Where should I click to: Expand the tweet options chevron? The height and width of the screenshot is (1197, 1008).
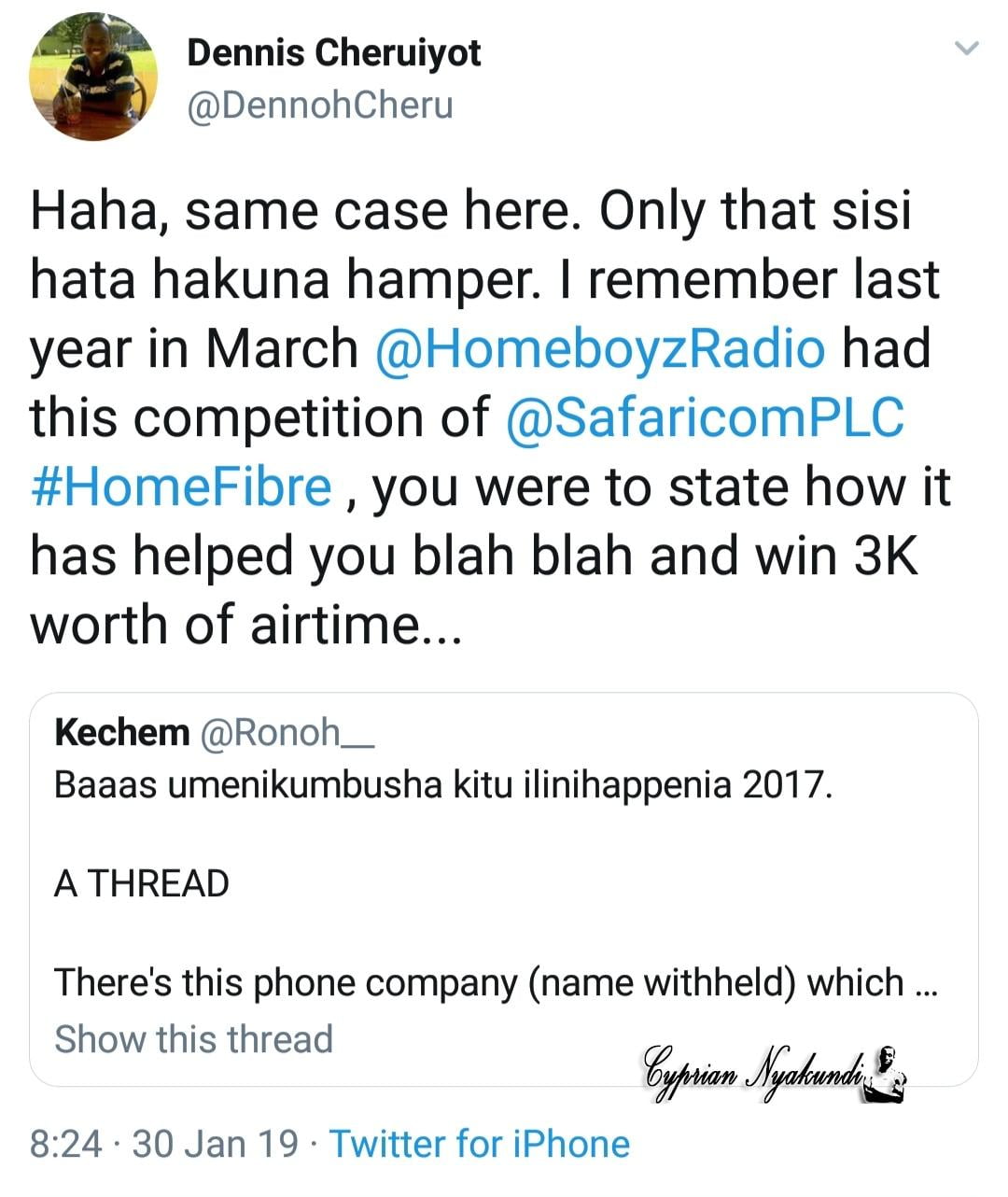tap(969, 49)
